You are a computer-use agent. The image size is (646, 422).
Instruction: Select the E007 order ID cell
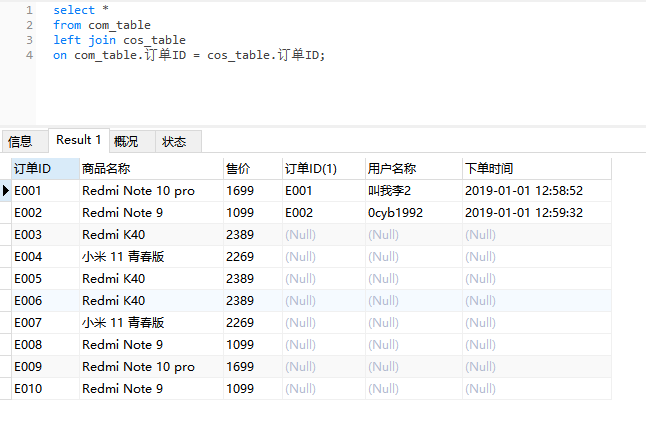click(45, 323)
